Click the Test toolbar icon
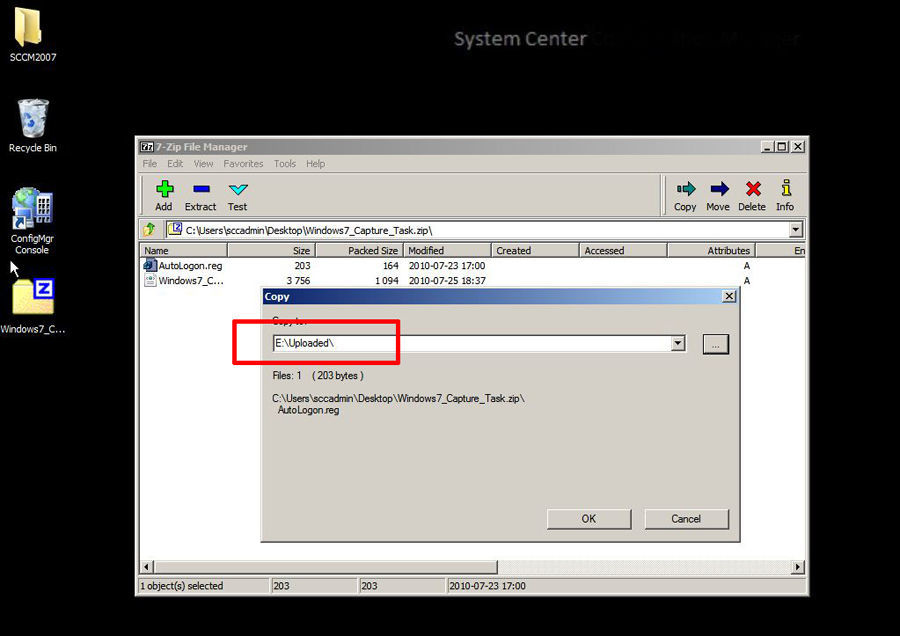The height and width of the screenshot is (636, 900). tap(238, 189)
